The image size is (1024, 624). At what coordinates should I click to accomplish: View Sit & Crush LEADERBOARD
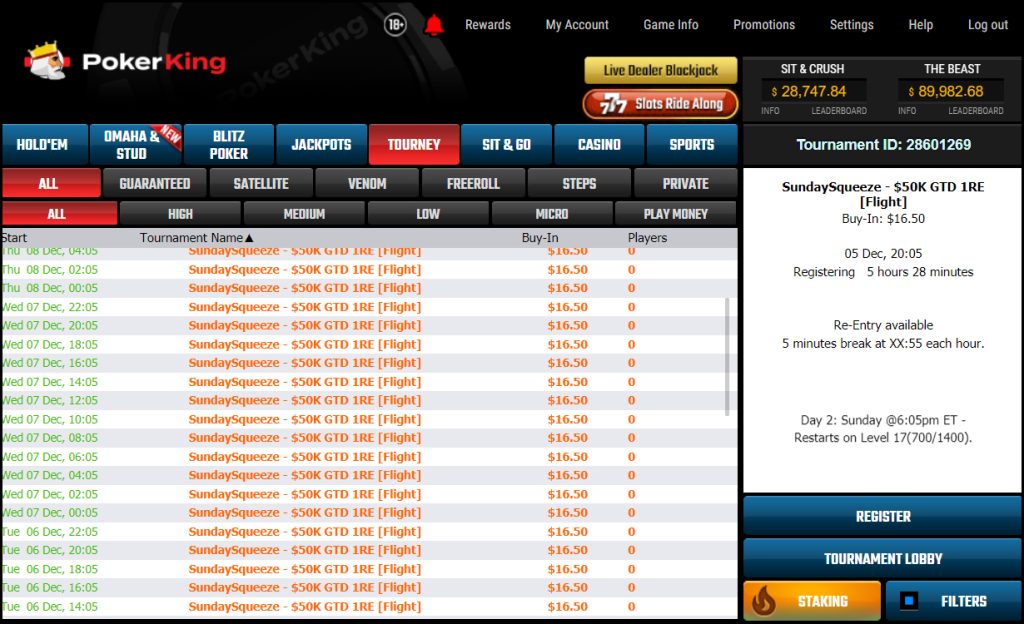point(839,111)
